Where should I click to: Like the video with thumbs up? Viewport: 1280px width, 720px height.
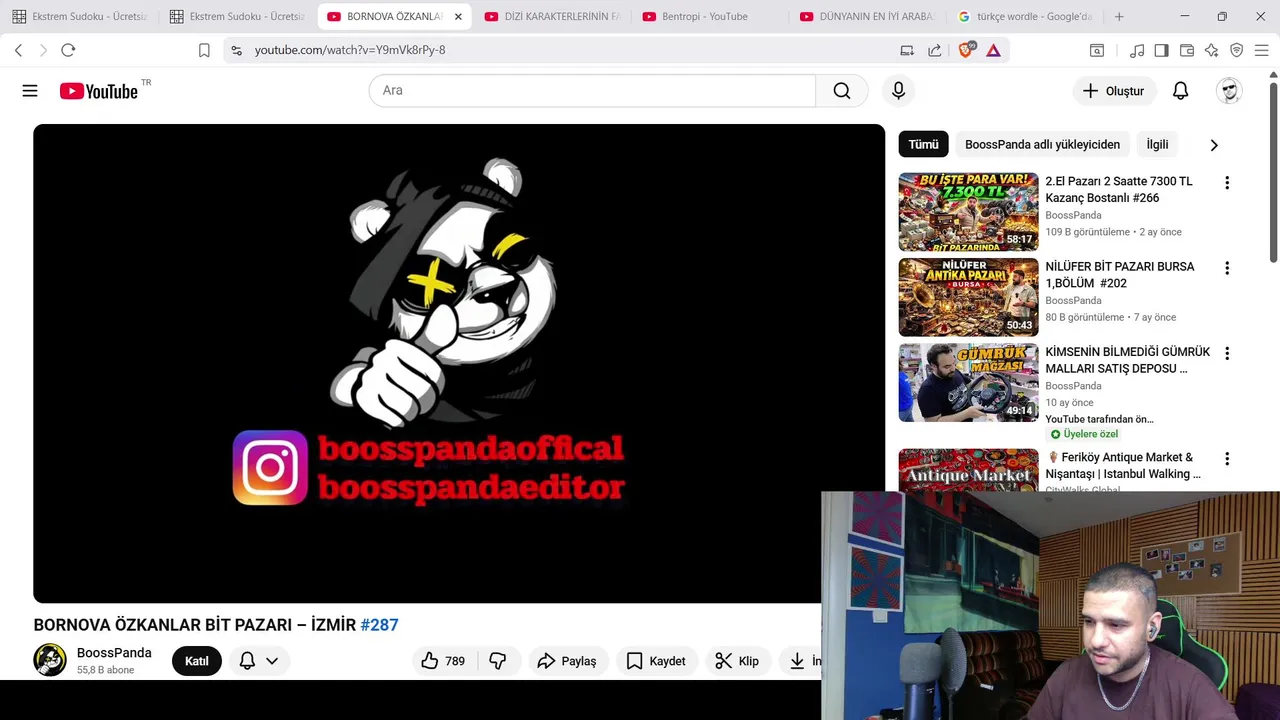pos(443,661)
